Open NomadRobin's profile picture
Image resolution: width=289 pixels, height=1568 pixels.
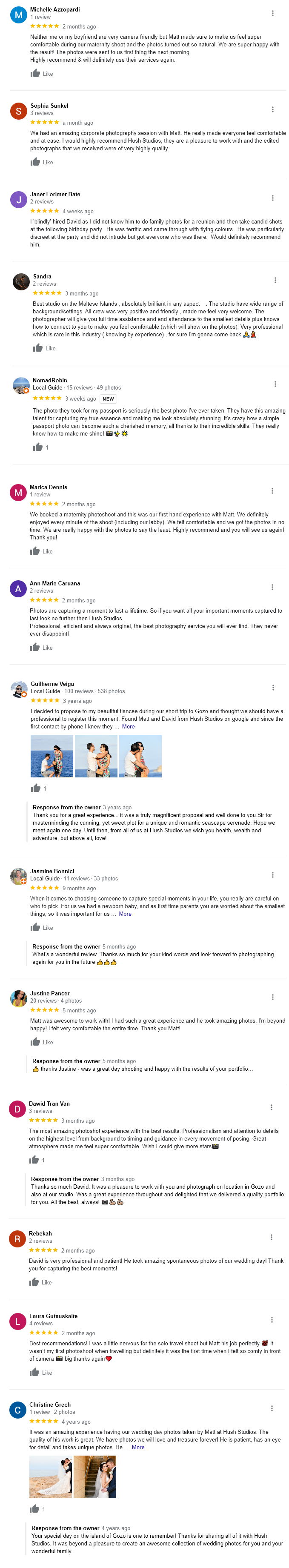pyautogui.click(x=21, y=385)
